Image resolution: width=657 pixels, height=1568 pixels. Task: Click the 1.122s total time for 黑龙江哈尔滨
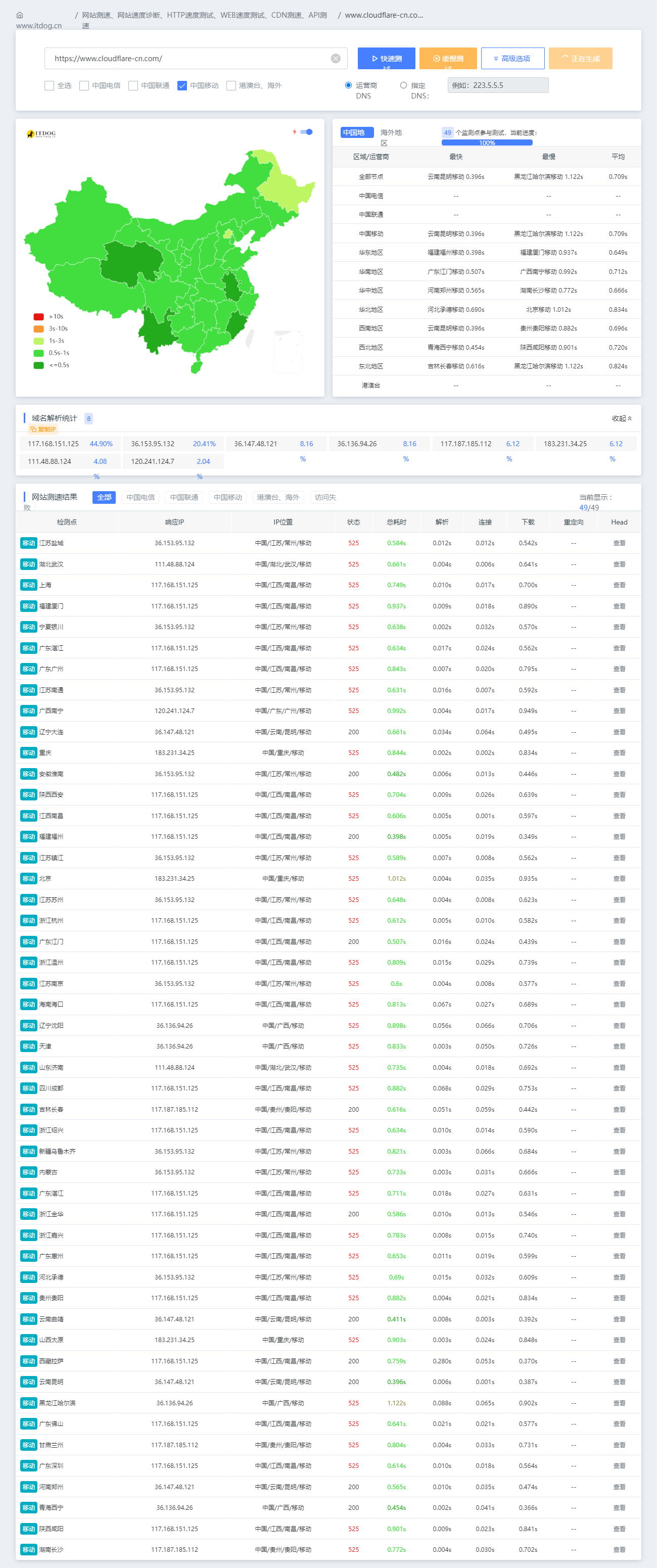[396, 1403]
